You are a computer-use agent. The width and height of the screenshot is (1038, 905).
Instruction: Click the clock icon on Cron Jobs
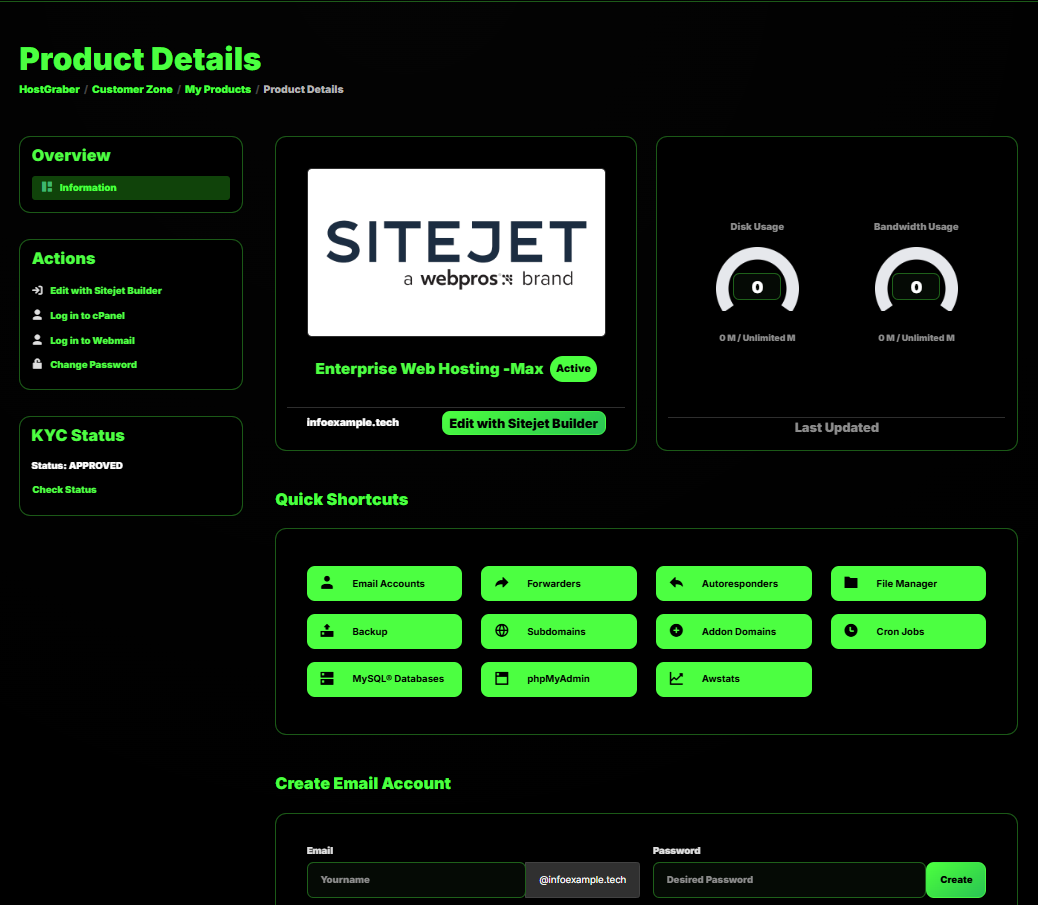point(851,630)
